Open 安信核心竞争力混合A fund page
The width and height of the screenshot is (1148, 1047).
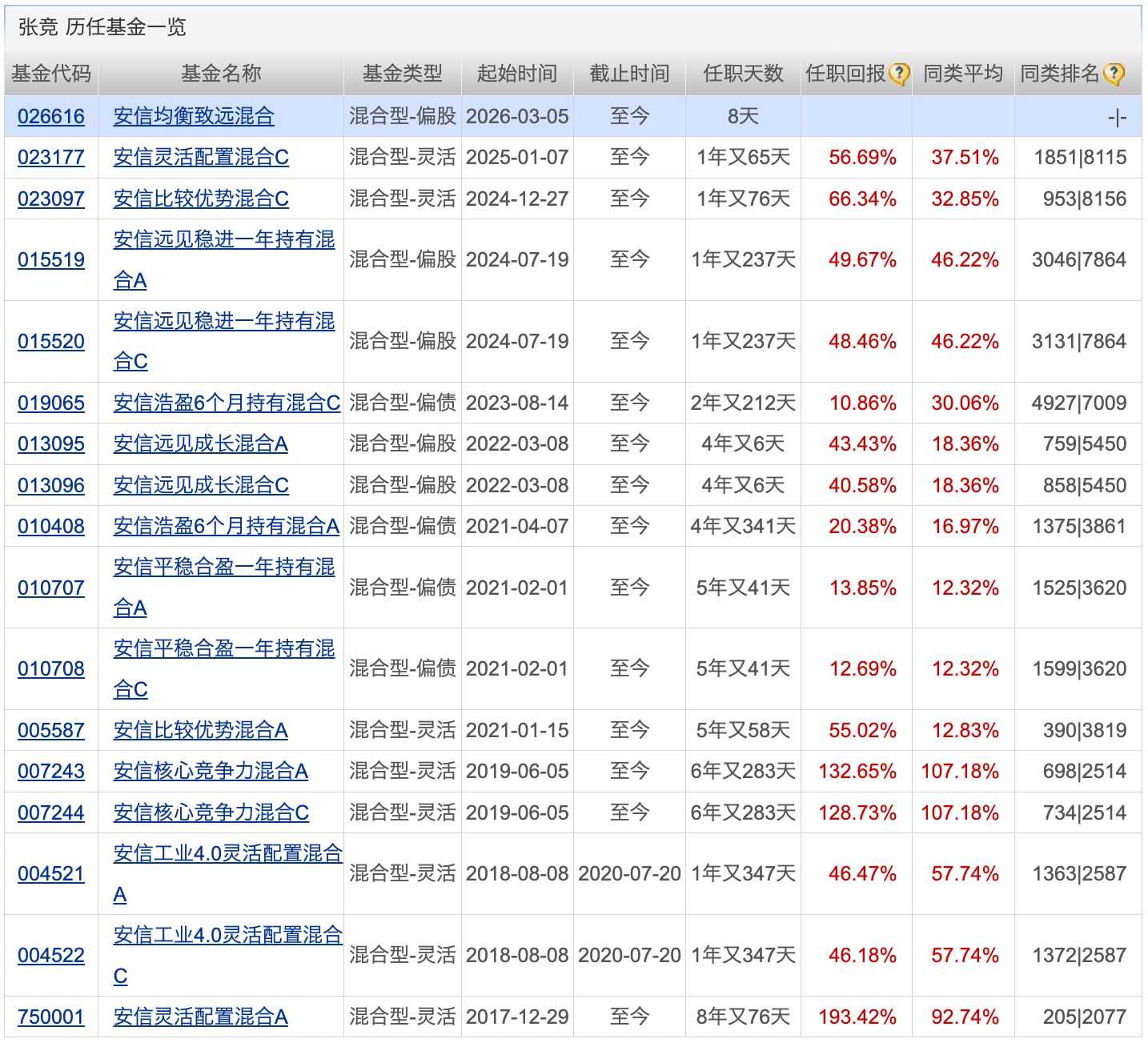(x=211, y=772)
